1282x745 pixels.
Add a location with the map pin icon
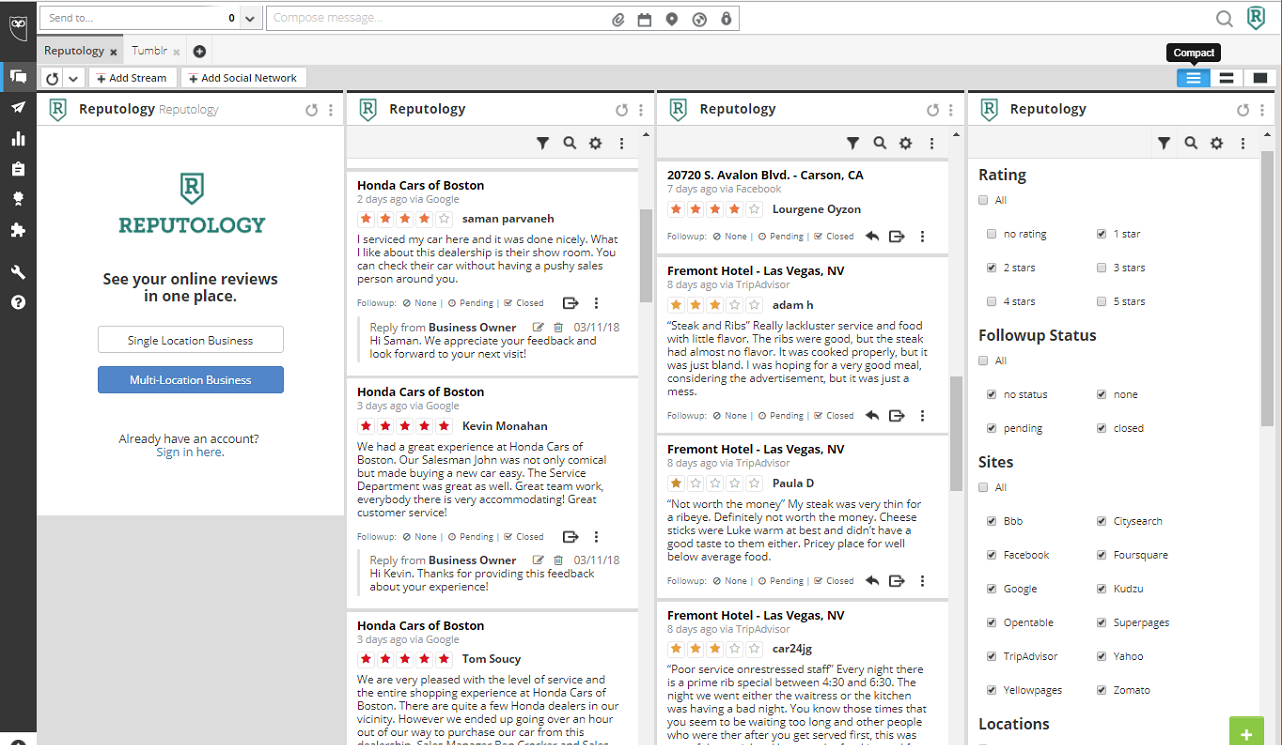pos(671,18)
